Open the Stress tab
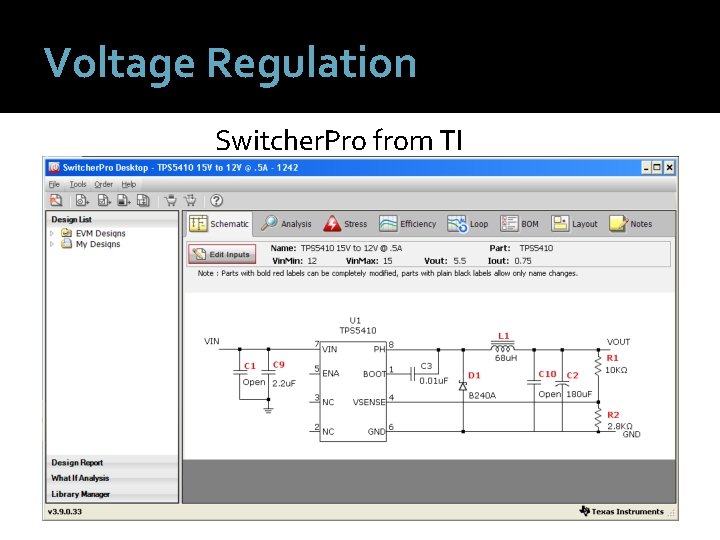 tap(345, 224)
